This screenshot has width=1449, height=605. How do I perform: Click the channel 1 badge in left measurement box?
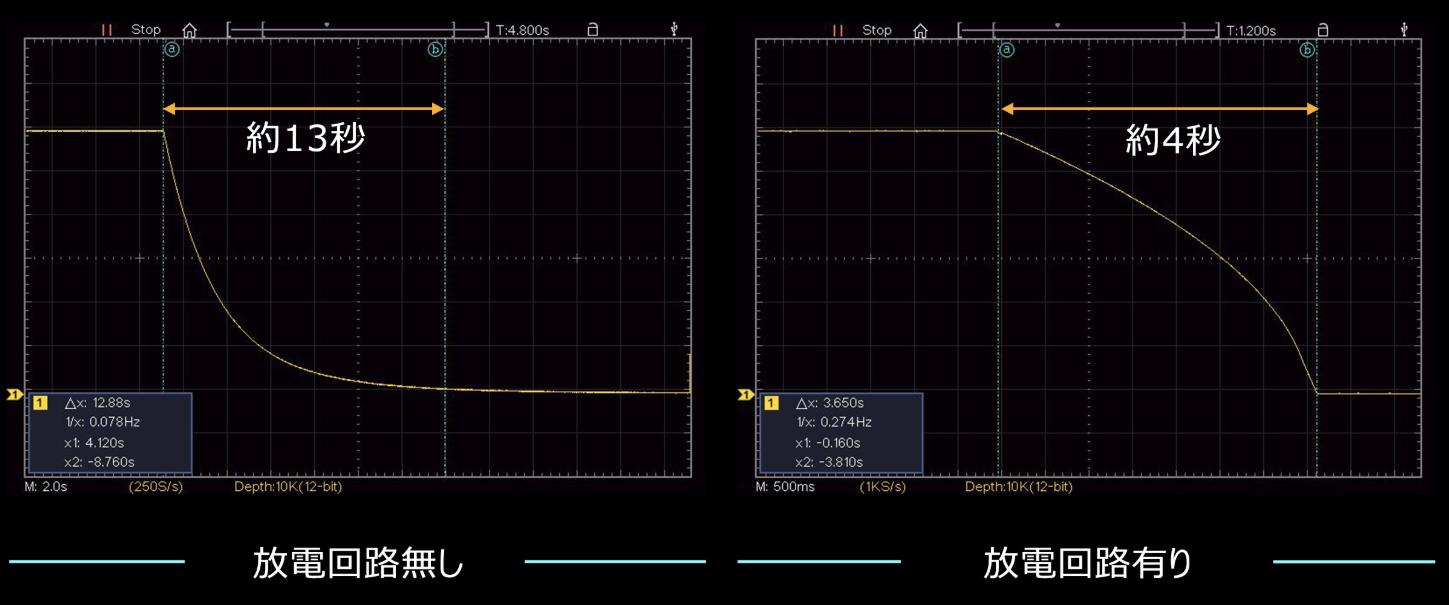click(41, 403)
